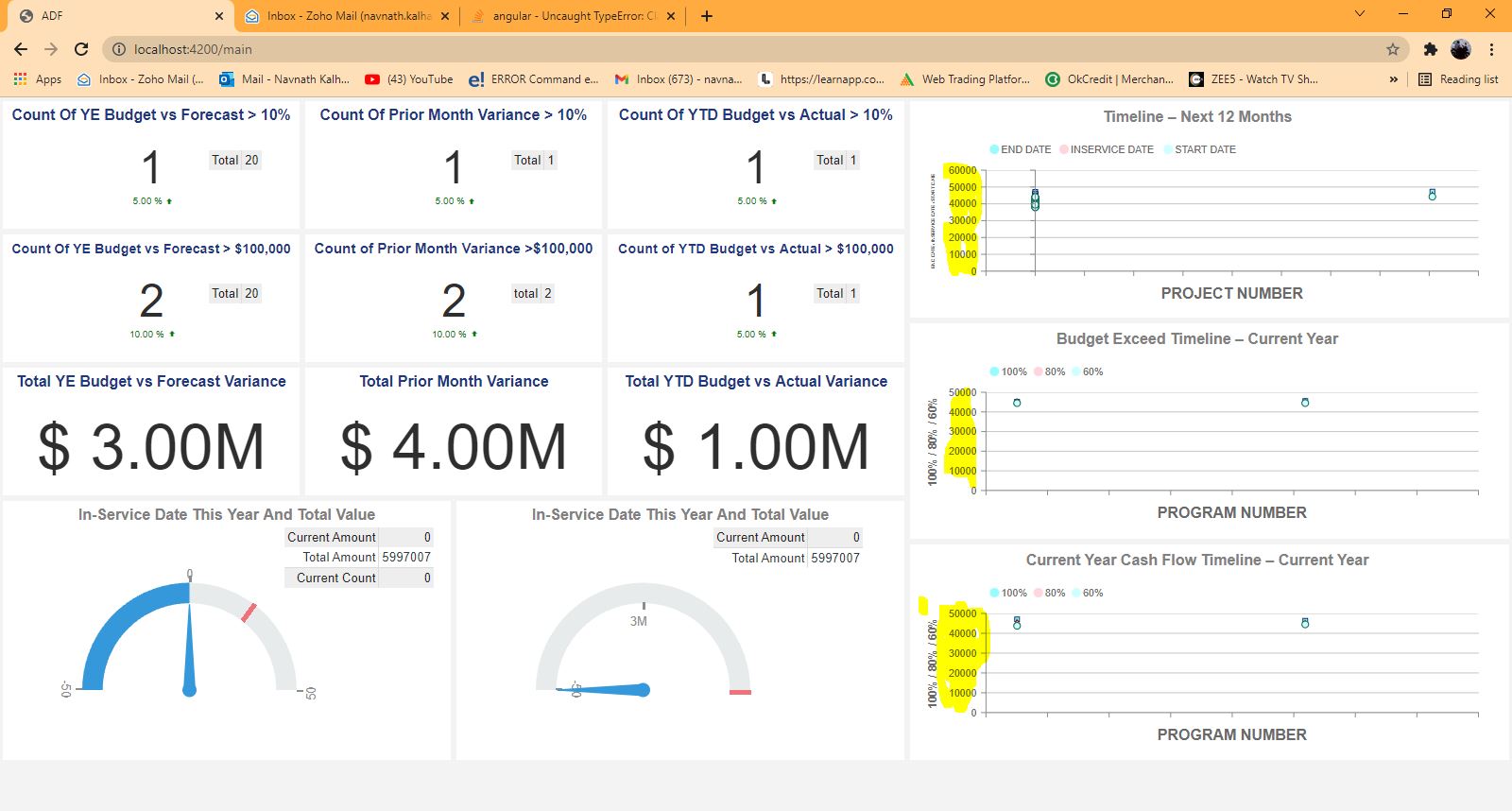Open the Inbox - Zoho Mail bookmark
1512x811 pixels.
[140, 79]
